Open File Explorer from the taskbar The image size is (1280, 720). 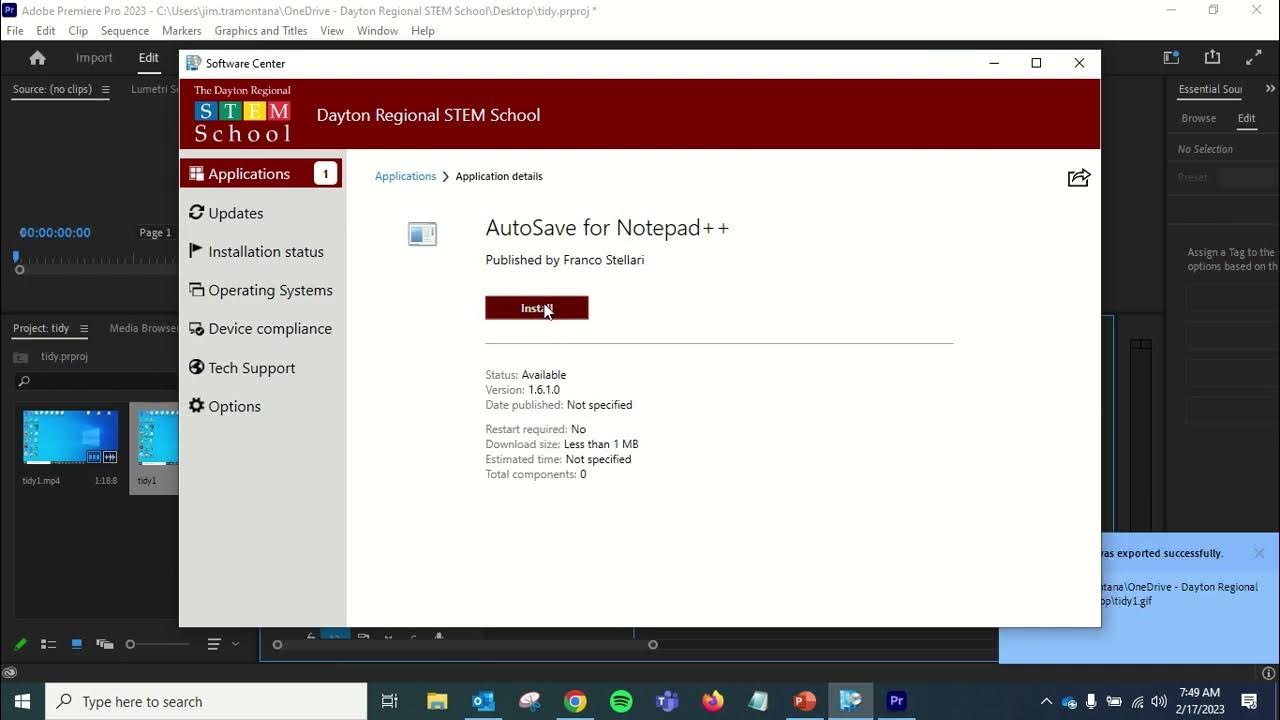(437, 701)
